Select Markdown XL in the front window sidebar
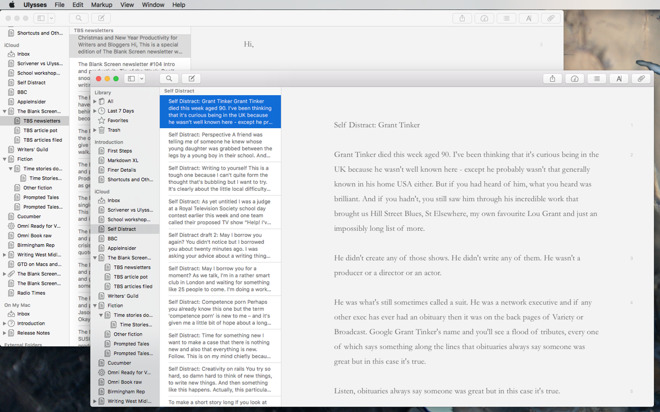 point(122,160)
